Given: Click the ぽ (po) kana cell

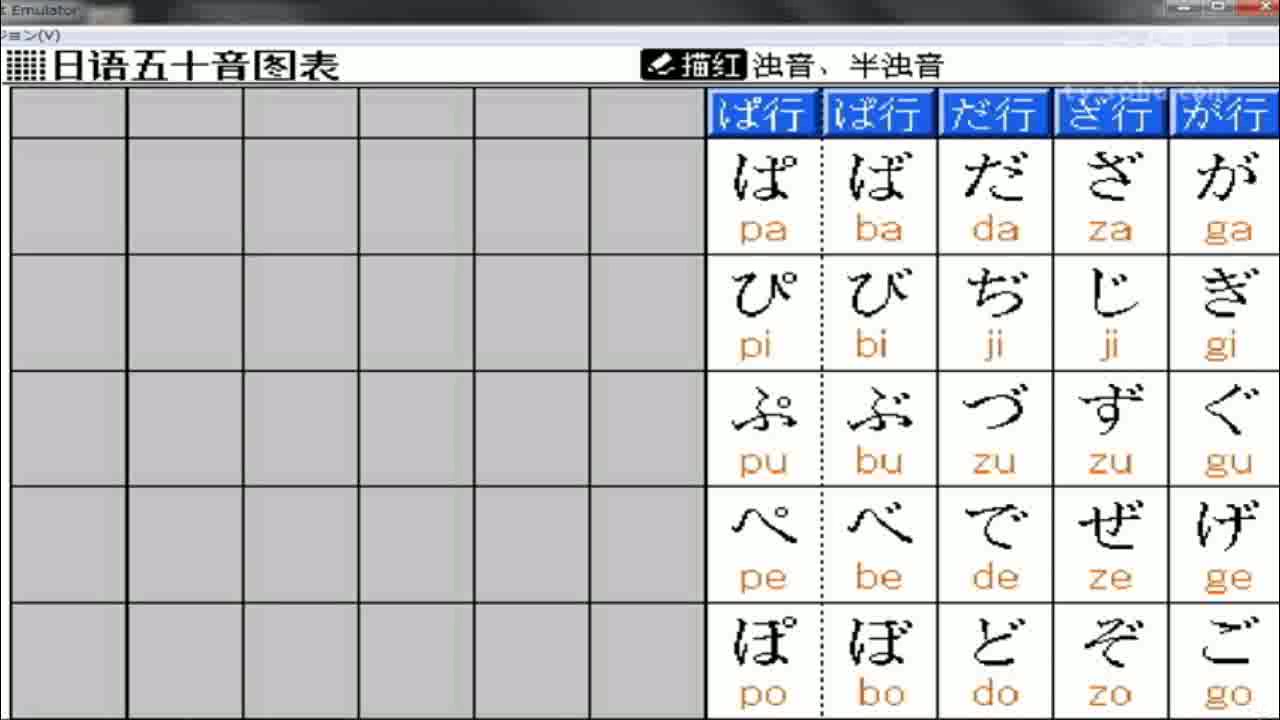Looking at the screenshot, I should (x=764, y=661).
